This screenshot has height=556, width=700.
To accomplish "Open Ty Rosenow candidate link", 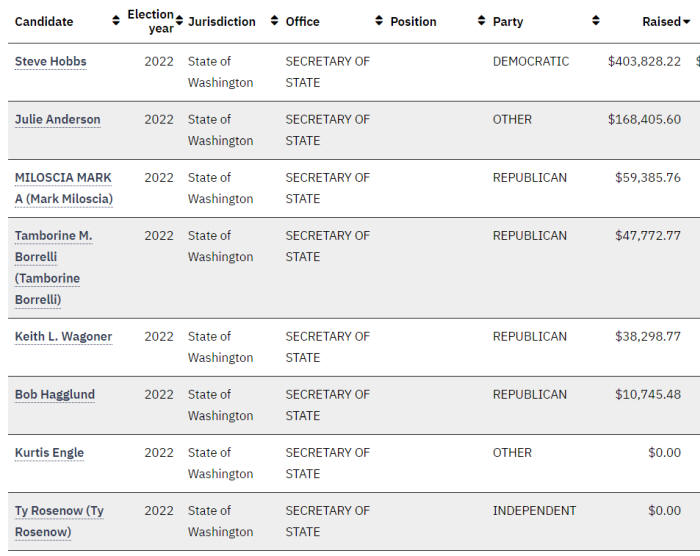I will (59, 521).
